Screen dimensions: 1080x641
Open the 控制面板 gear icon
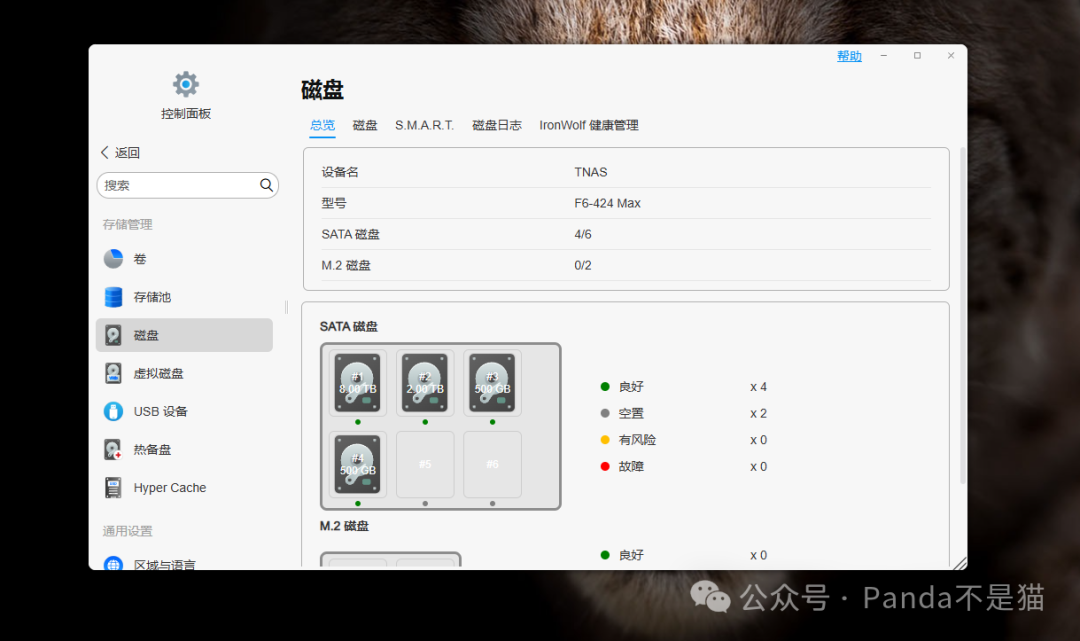click(185, 84)
